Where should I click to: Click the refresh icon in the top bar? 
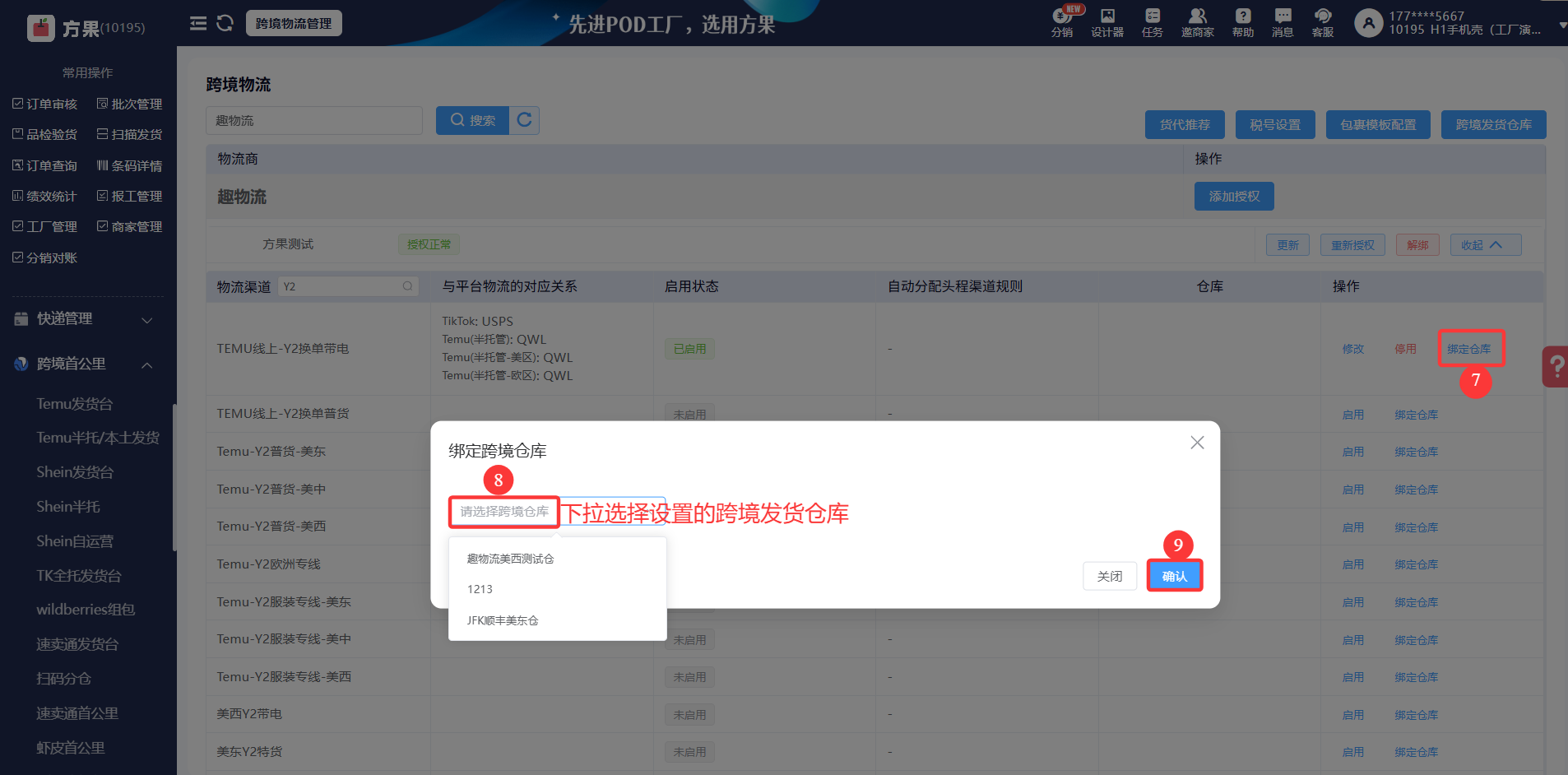pyautogui.click(x=225, y=23)
